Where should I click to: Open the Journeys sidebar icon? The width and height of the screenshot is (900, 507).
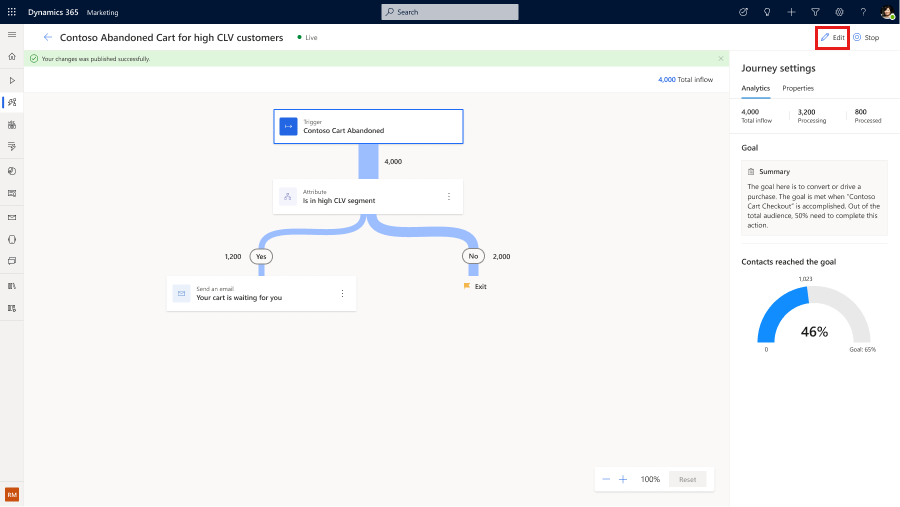[x=11, y=102]
